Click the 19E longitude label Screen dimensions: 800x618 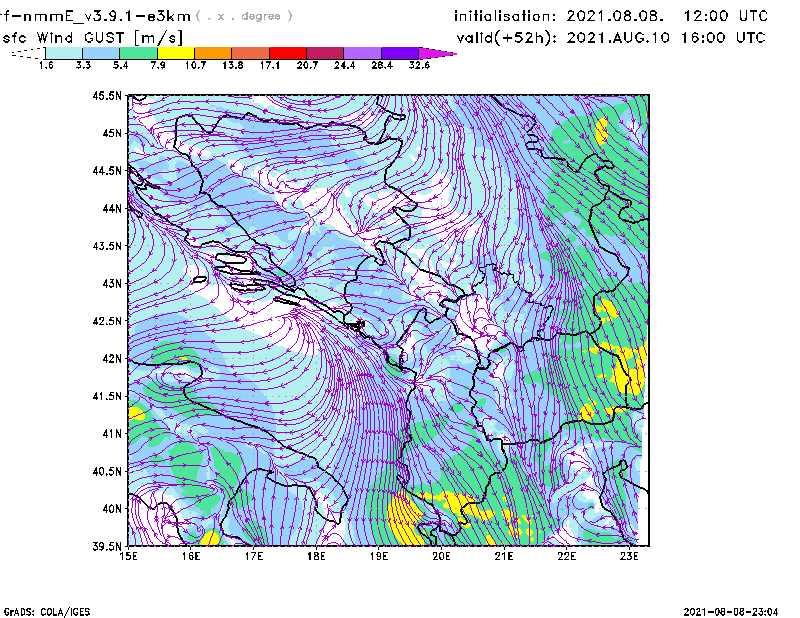point(379,556)
